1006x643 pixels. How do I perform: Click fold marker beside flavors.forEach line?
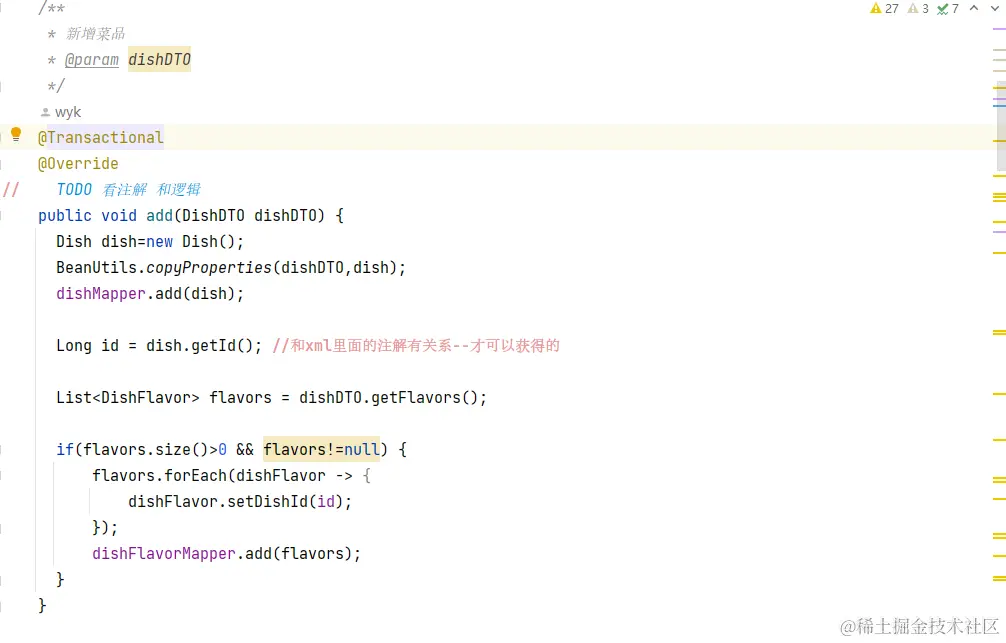2,476
